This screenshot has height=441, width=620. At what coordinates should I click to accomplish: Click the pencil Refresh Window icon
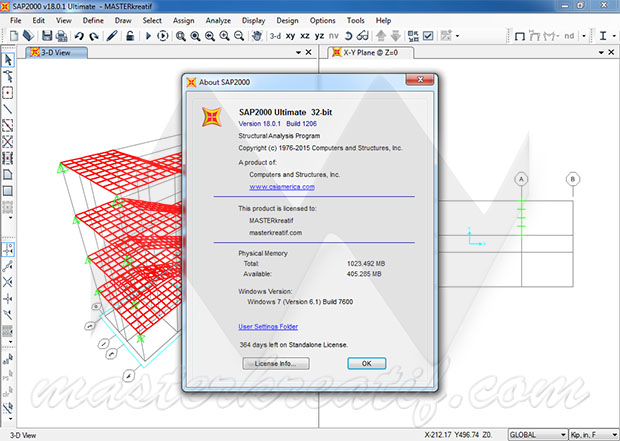pos(112,36)
